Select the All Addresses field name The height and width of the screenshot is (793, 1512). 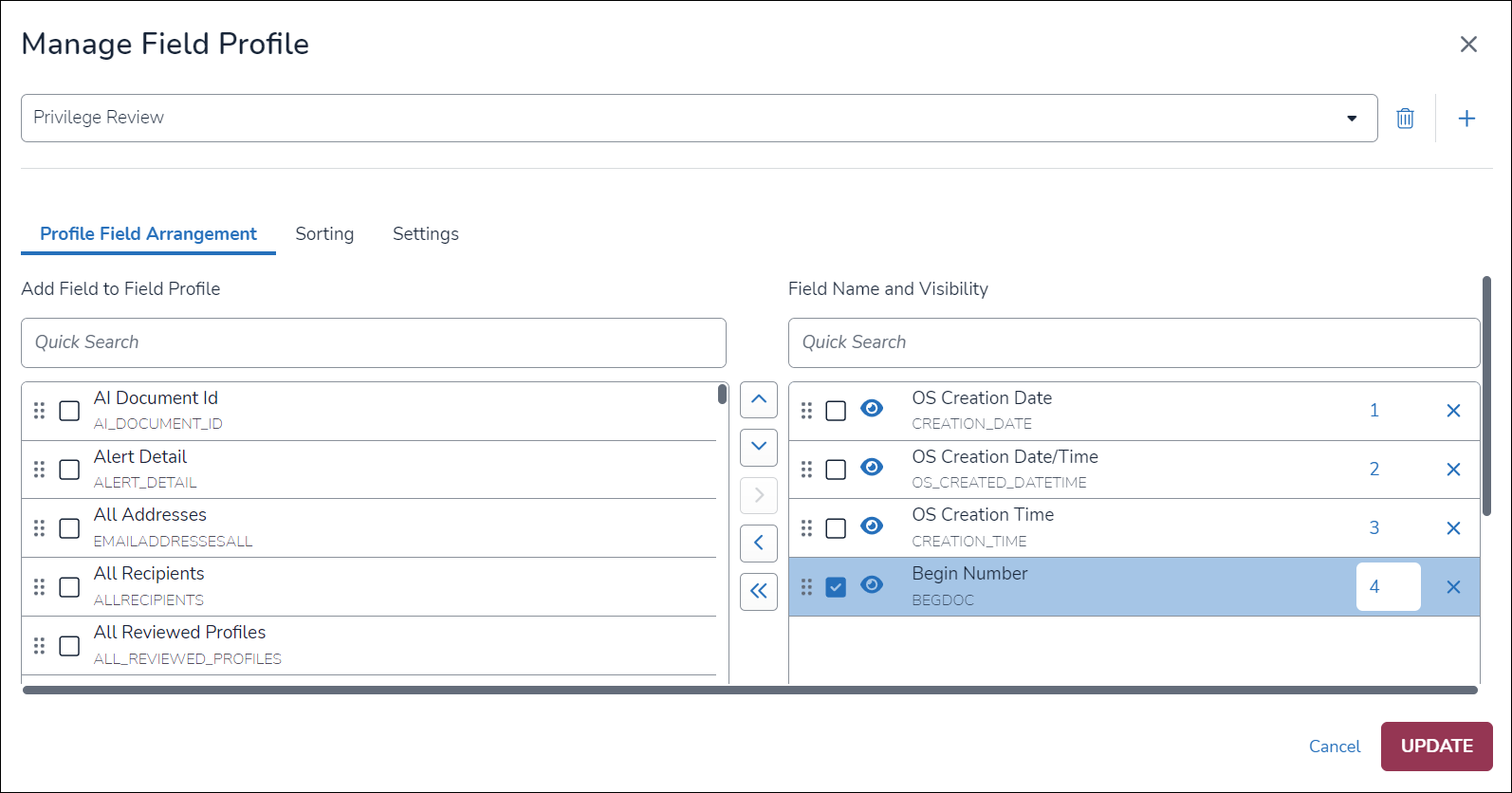pos(150,515)
